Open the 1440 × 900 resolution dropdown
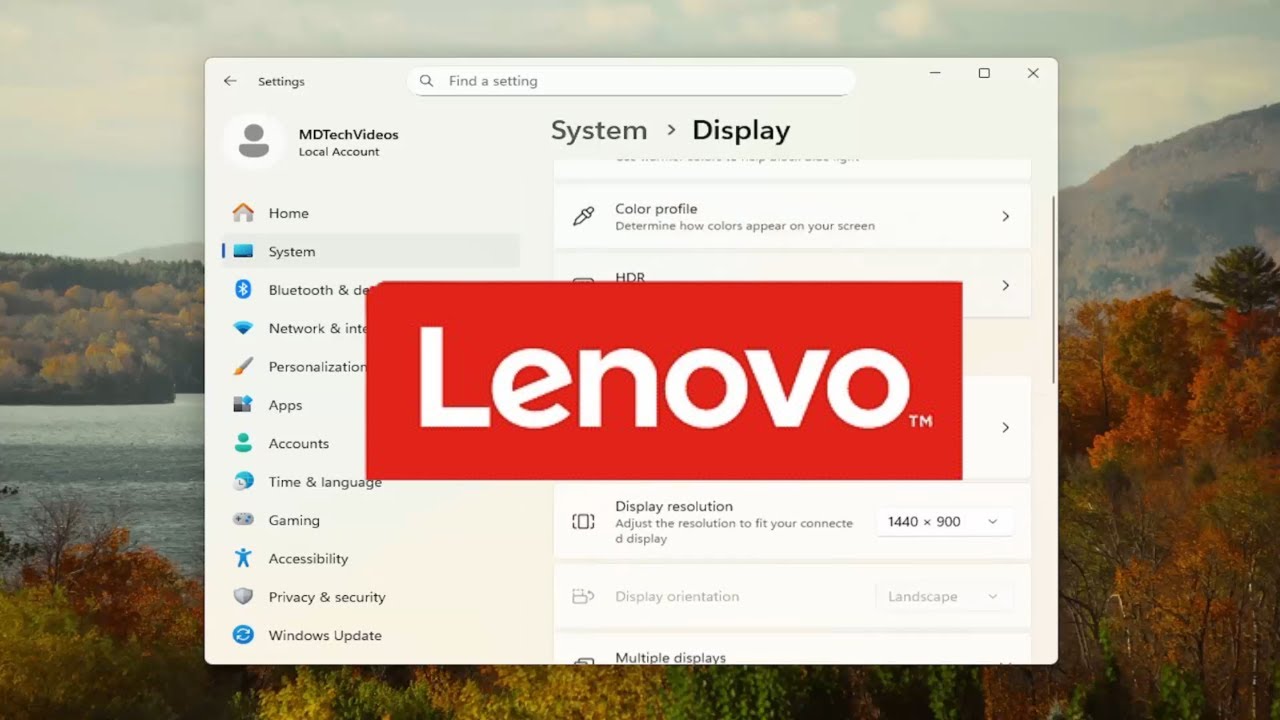The width and height of the screenshot is (1280, 720). pos(944,521)
